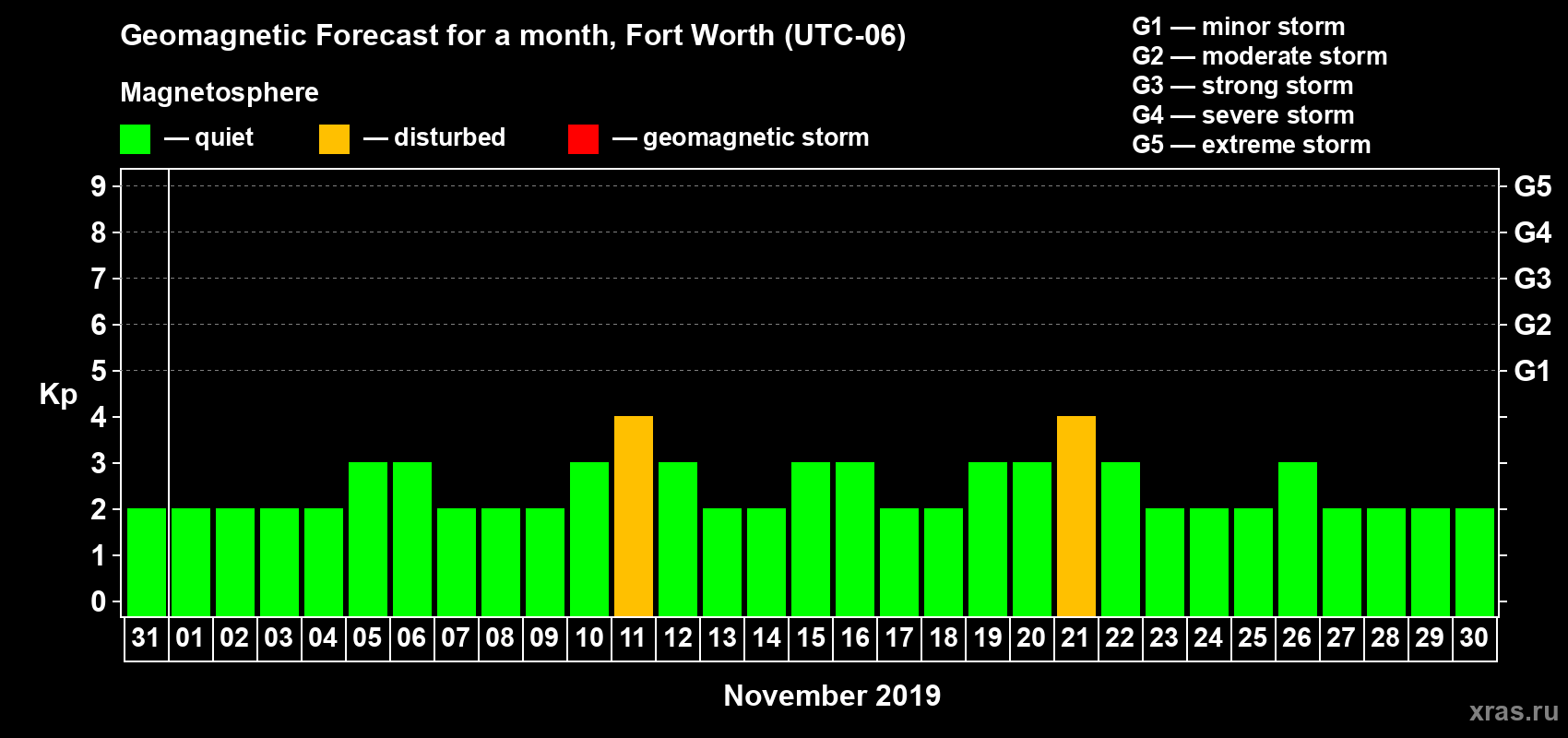Click the date label 29 on the axis
Image resolution: width=1568 pixels, height=738 pixels.
pyautogui.click(x=1430, y=637)
